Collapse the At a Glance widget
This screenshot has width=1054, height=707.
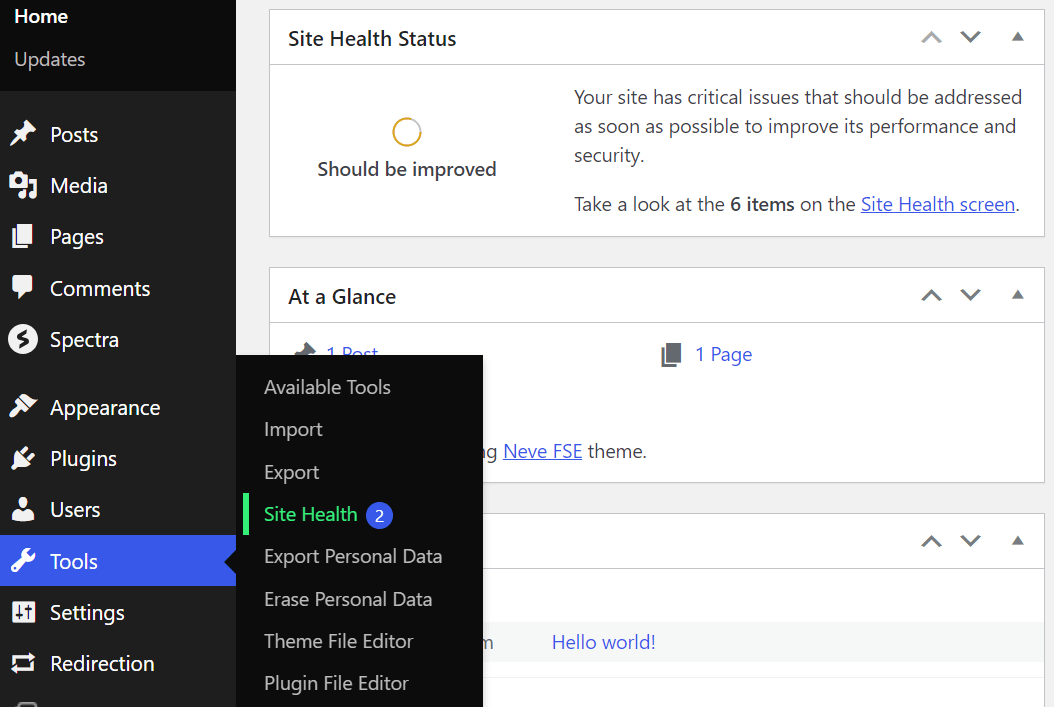click(x=1017, y=294)
